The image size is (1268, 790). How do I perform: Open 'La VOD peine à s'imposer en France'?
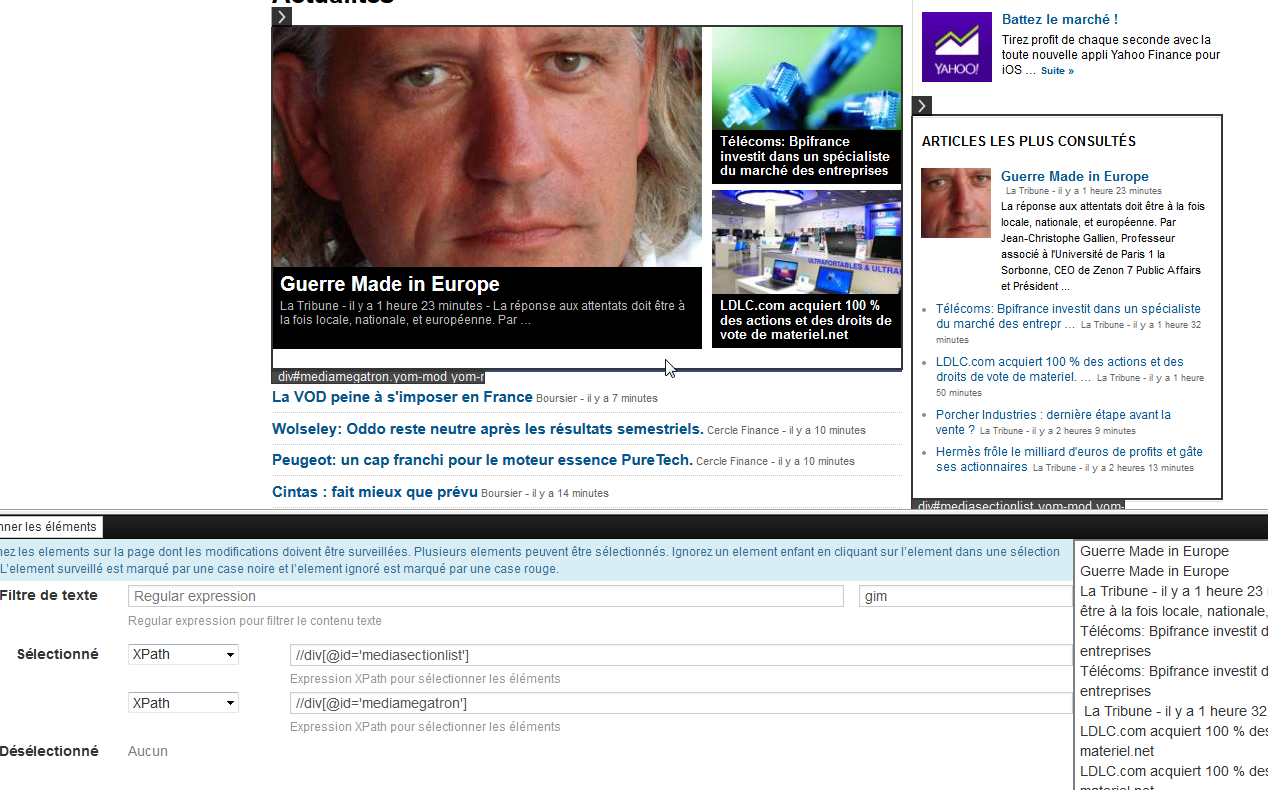[402, 397]
